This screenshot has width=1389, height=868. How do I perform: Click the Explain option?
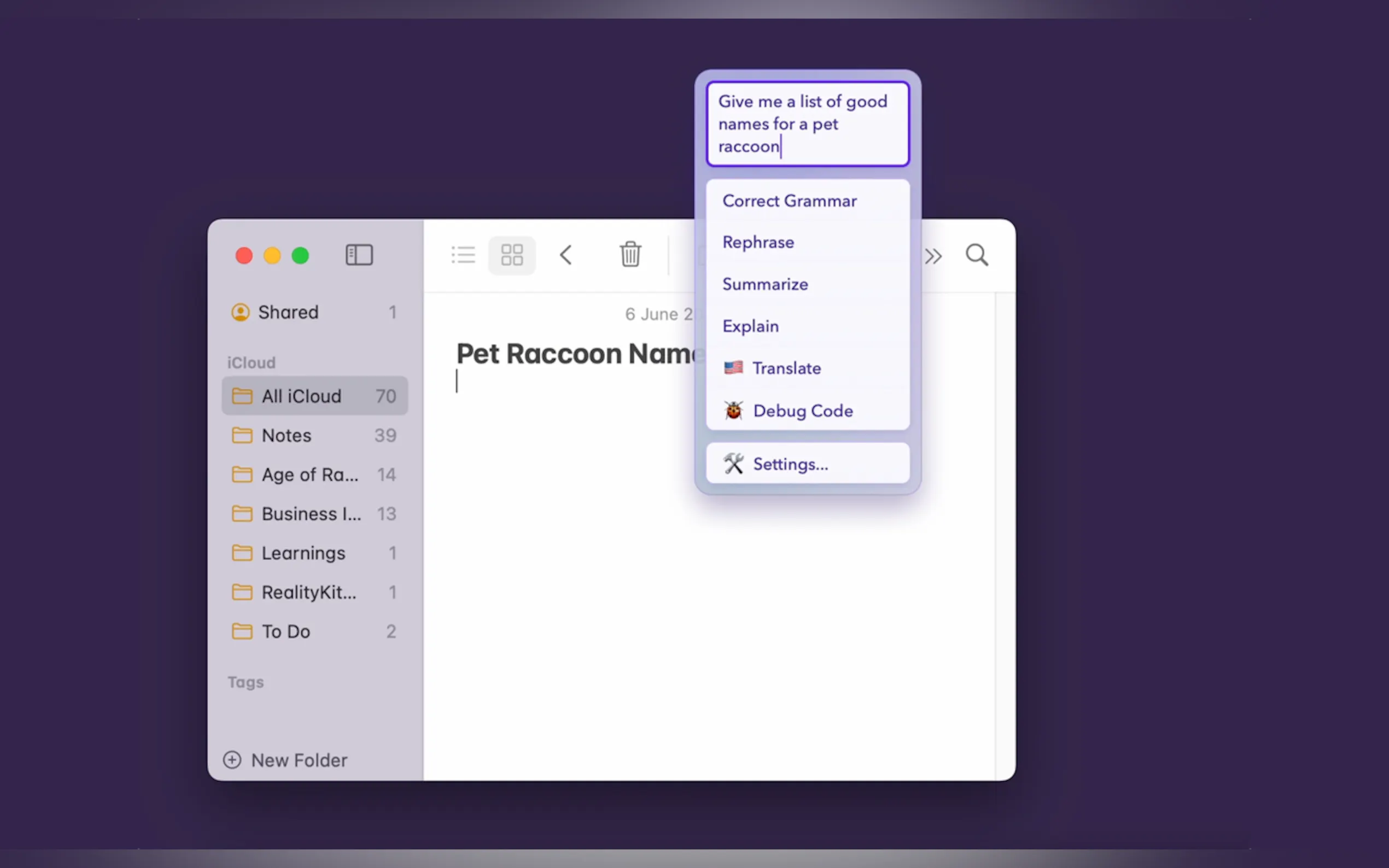pyautogui.click(x=750, y=326)
